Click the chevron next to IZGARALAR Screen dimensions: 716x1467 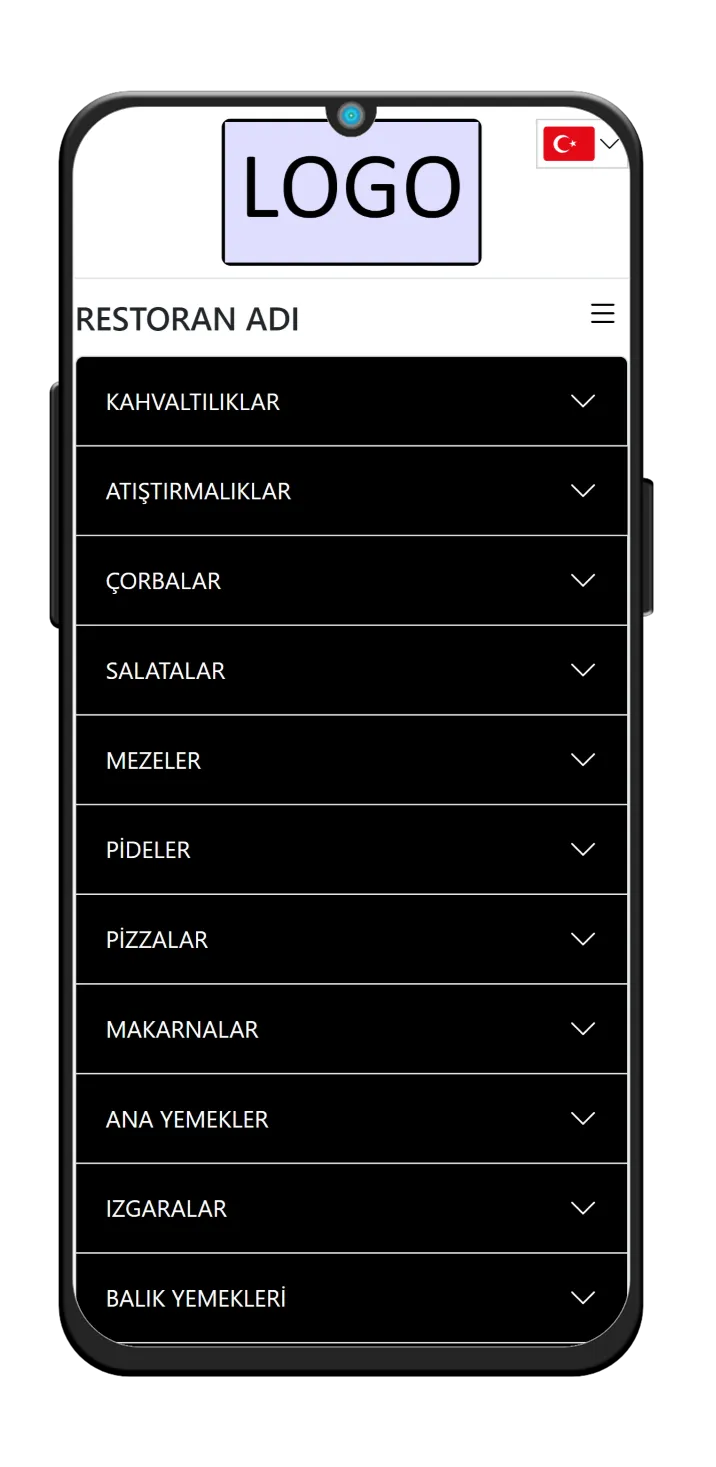coord(583,1208)
